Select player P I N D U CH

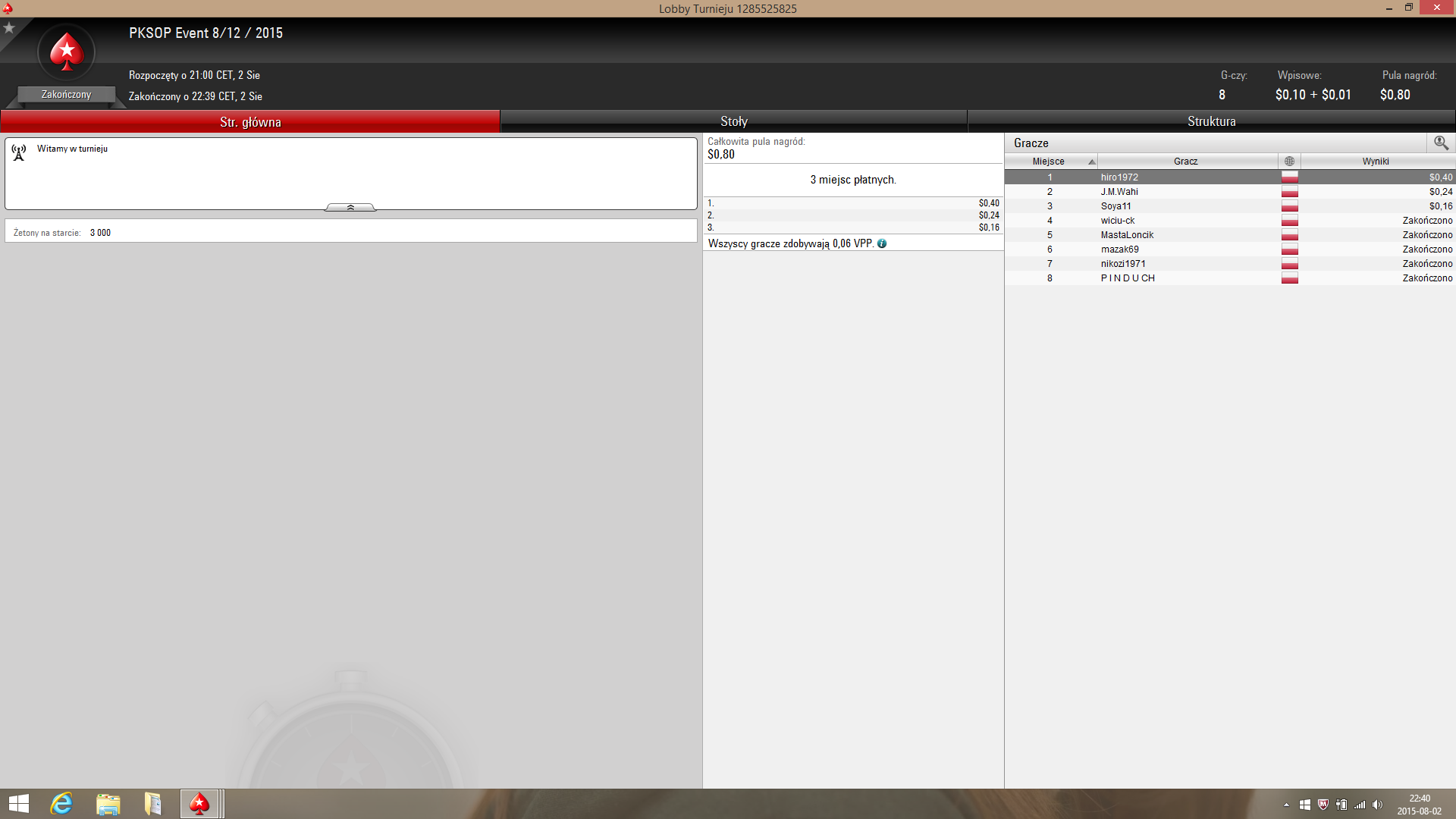click(1230, 278)
